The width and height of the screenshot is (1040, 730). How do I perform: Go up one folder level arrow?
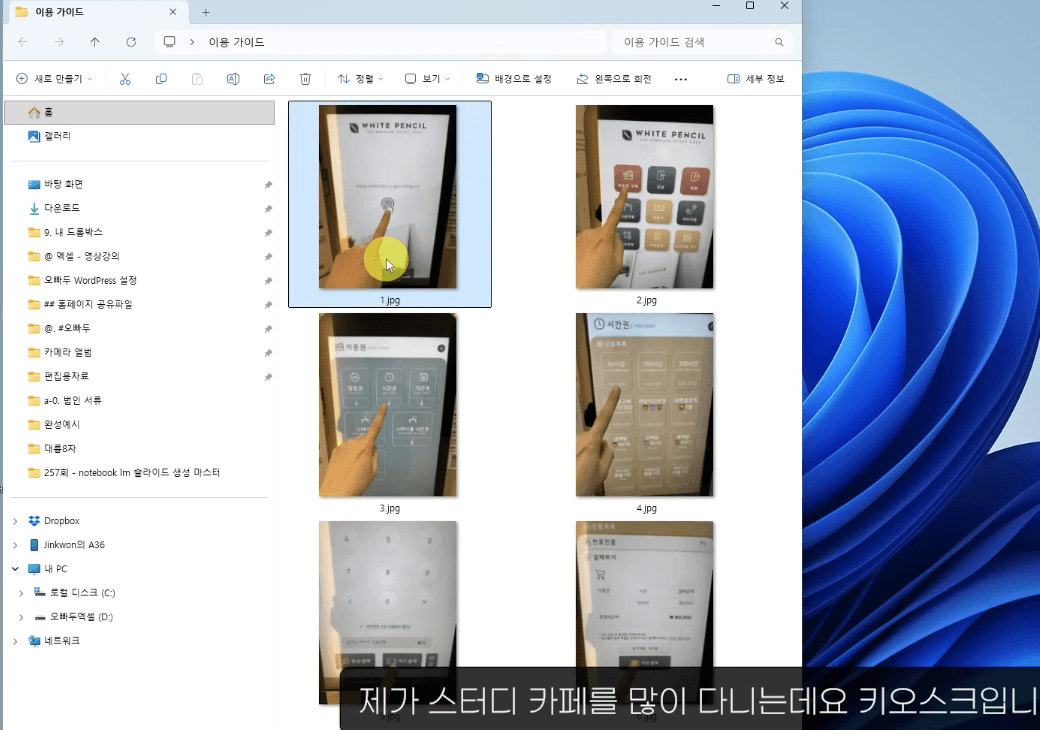pyautogui.click(x=95, y=42)
